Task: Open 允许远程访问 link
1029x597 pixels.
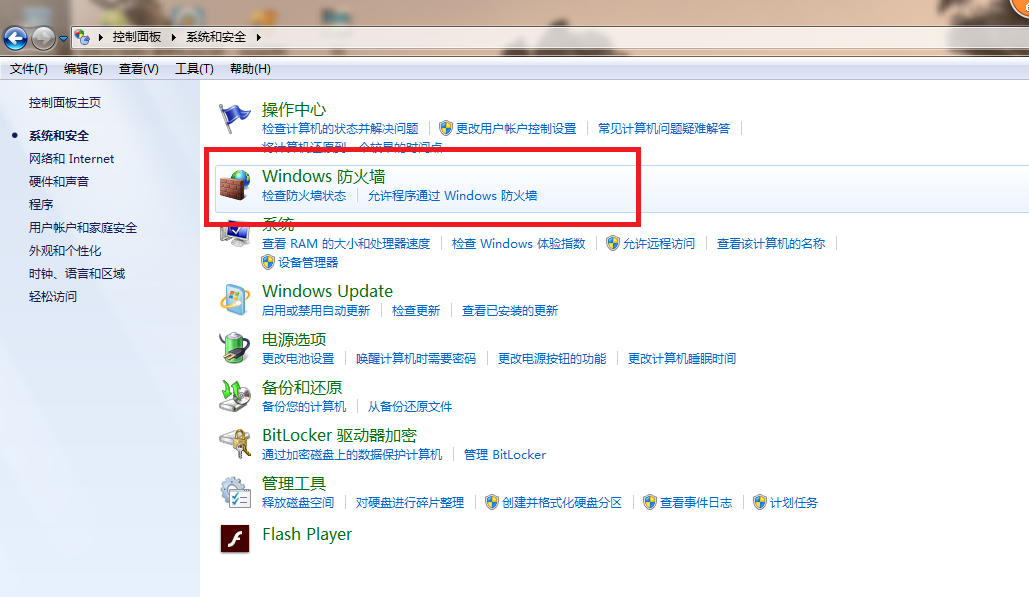Action: [659, 243]
